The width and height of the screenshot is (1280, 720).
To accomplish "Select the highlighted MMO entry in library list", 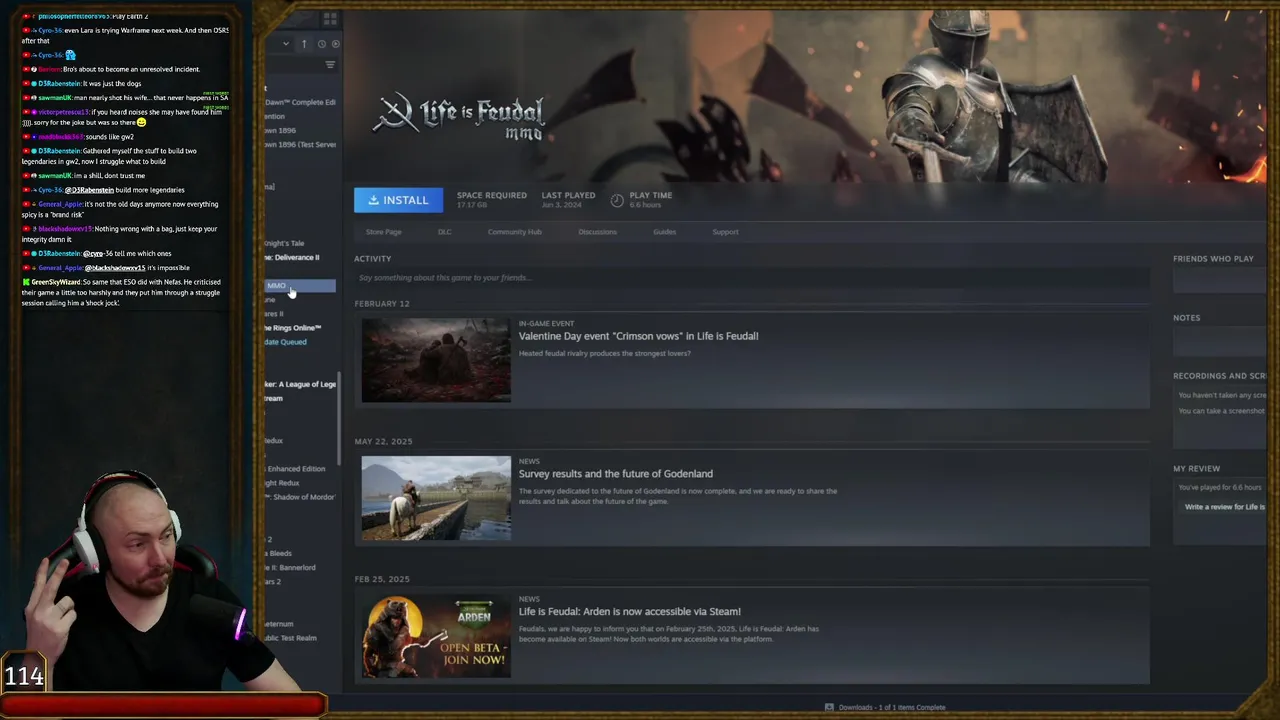I will 300,286.
